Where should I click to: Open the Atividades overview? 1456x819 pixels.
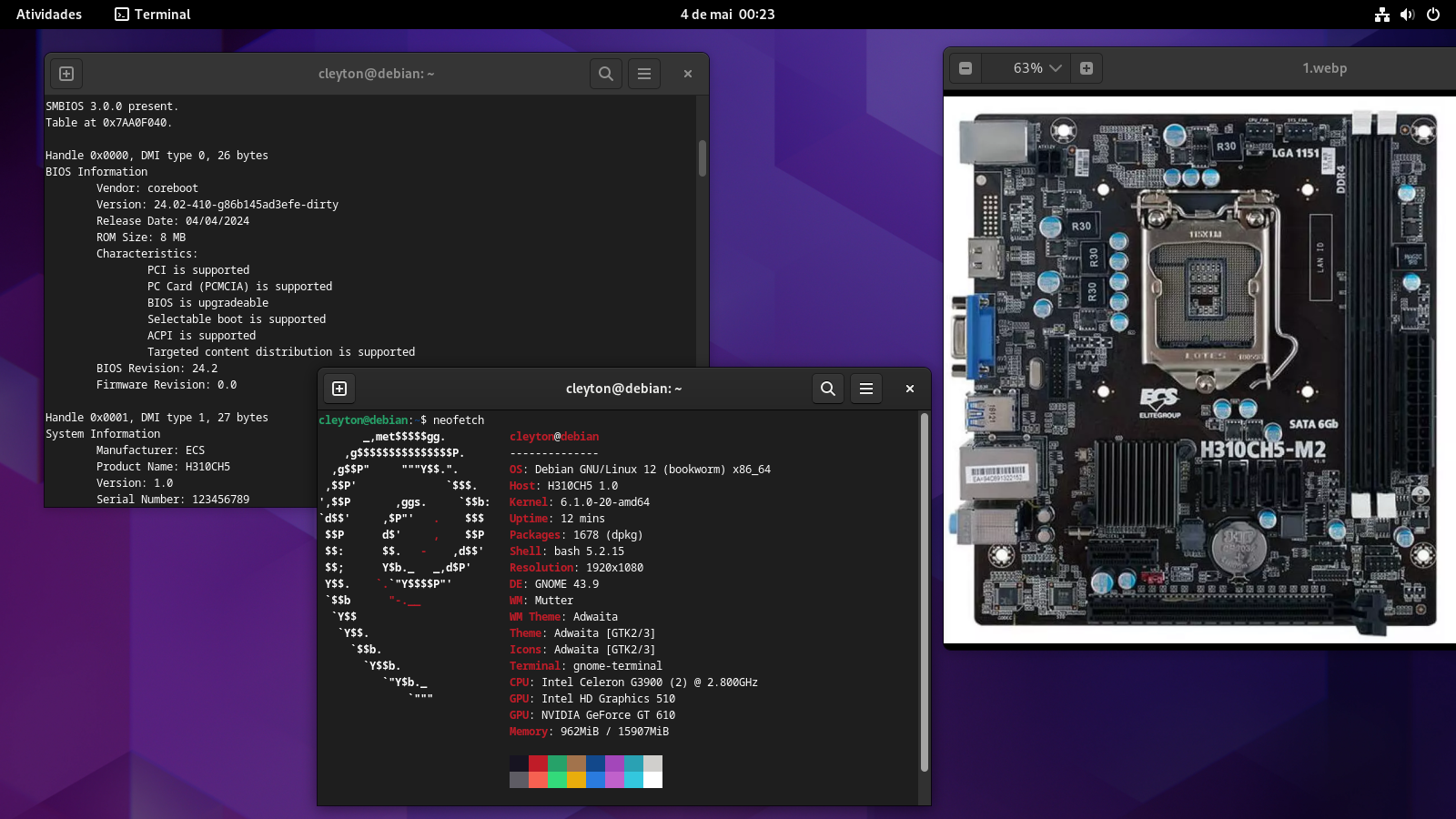coord(49,15)
